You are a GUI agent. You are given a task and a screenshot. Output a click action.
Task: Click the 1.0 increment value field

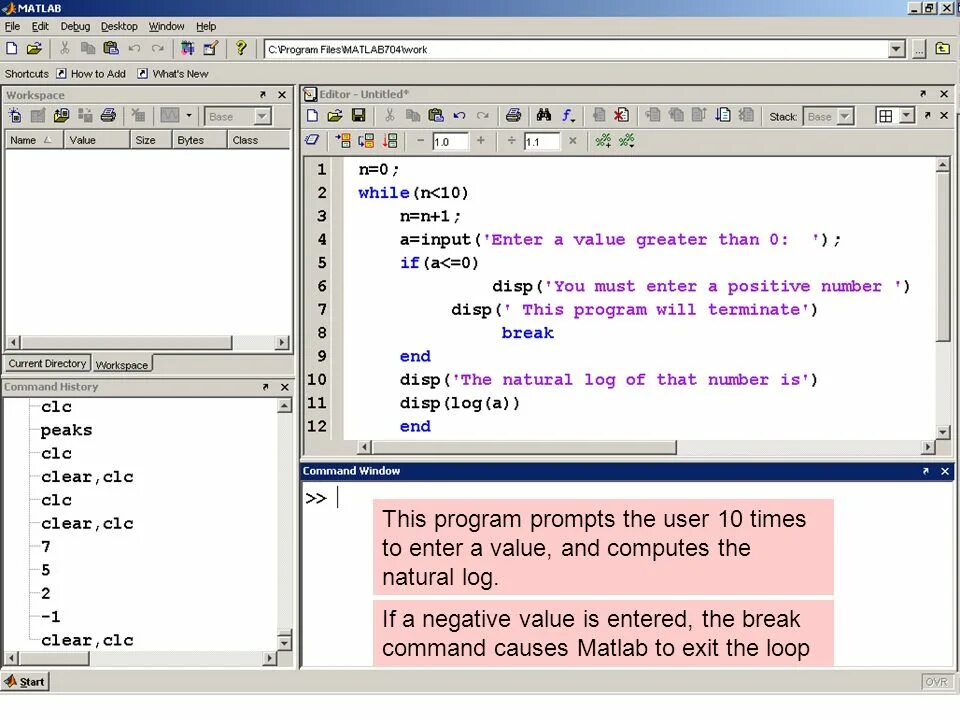point(450,141)
